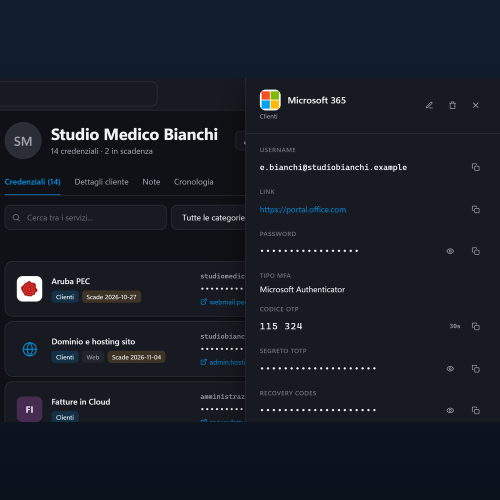This screenshot has width=500, height=500.
Task: Copy the Segreto TOTP secret
Action: [476, 369]
